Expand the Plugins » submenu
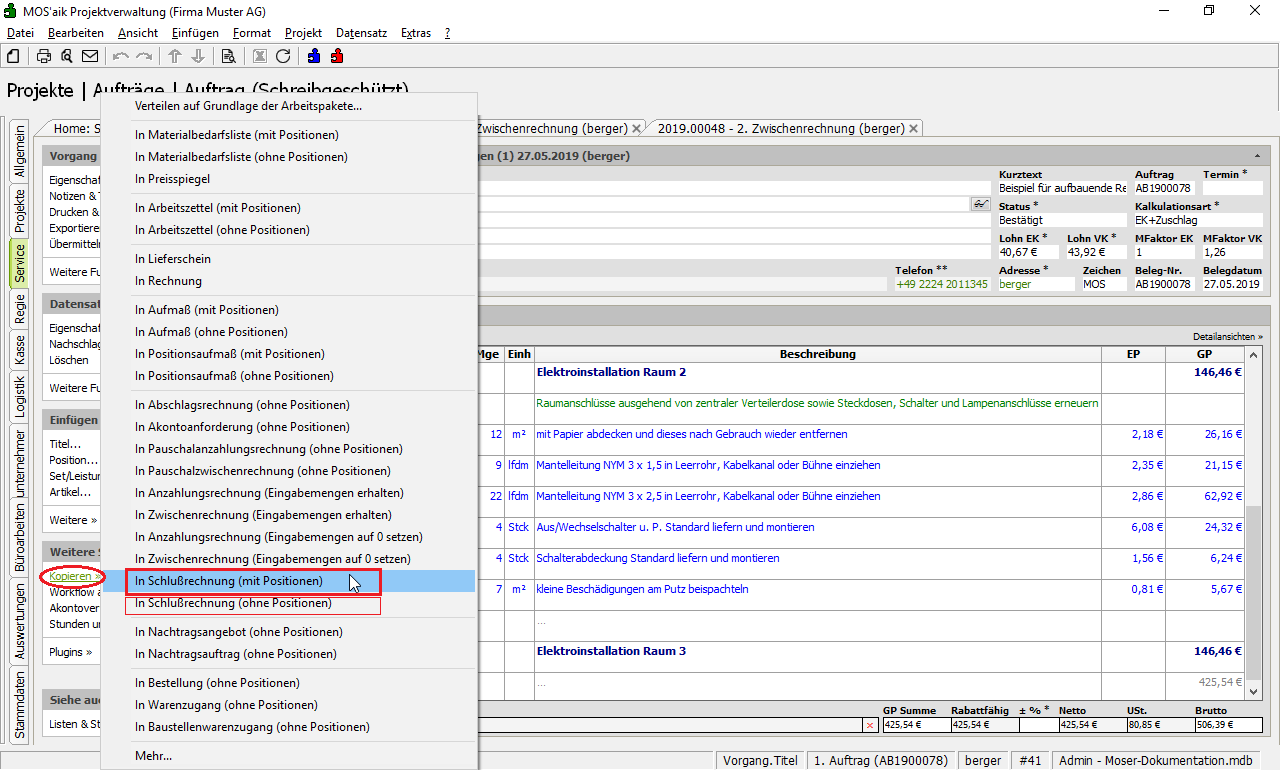This screenshot has height=770, width=1280. click(x=70, y=653)
